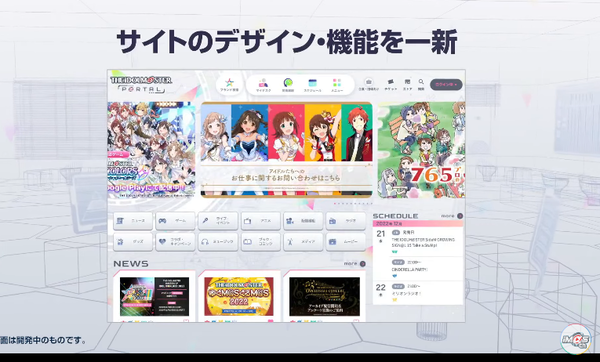Select the Game controller category button
Screen dimensions: 600x362
(x=175, y=221)
